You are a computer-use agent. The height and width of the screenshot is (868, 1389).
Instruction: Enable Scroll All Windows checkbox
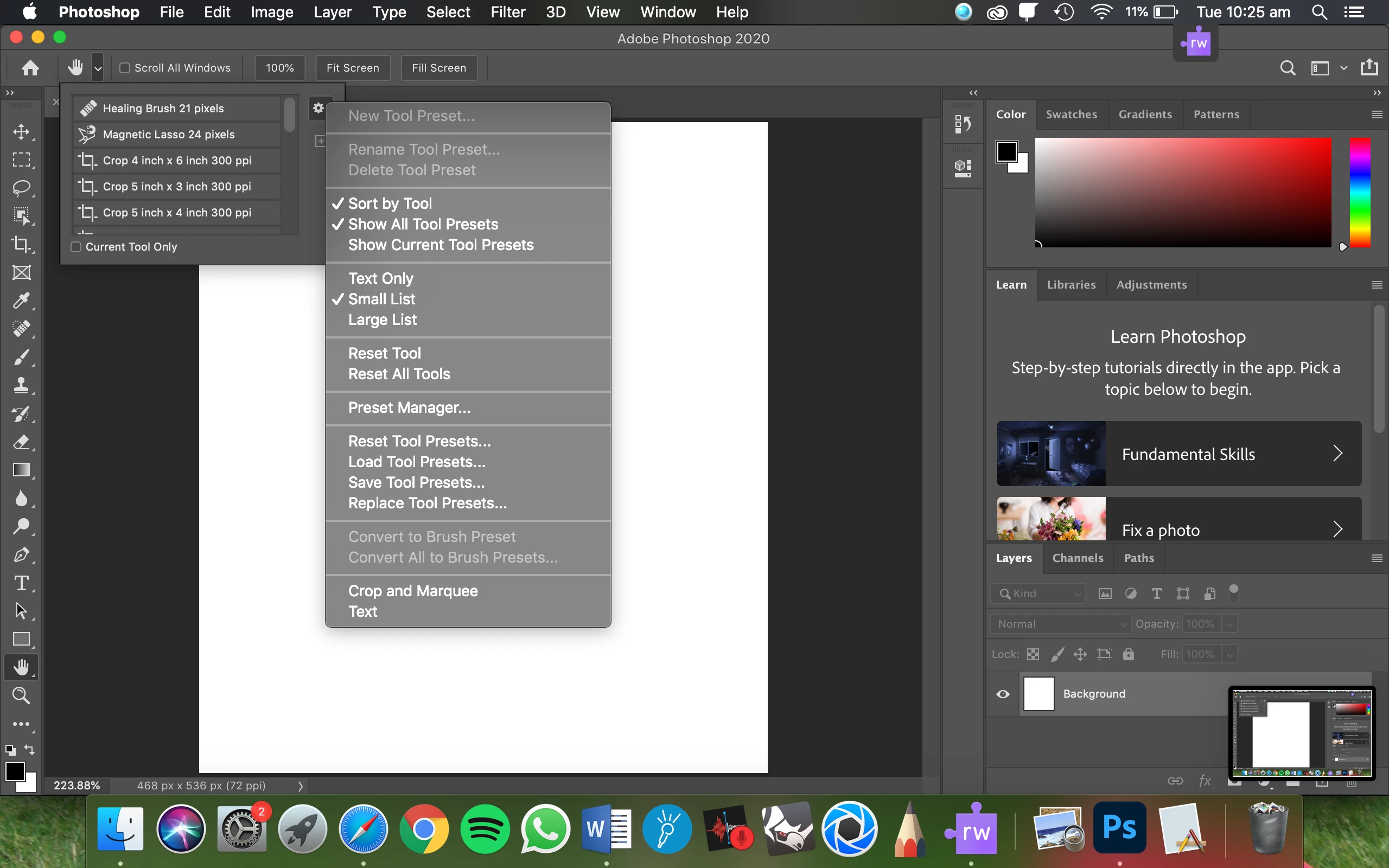coord(125,68)
